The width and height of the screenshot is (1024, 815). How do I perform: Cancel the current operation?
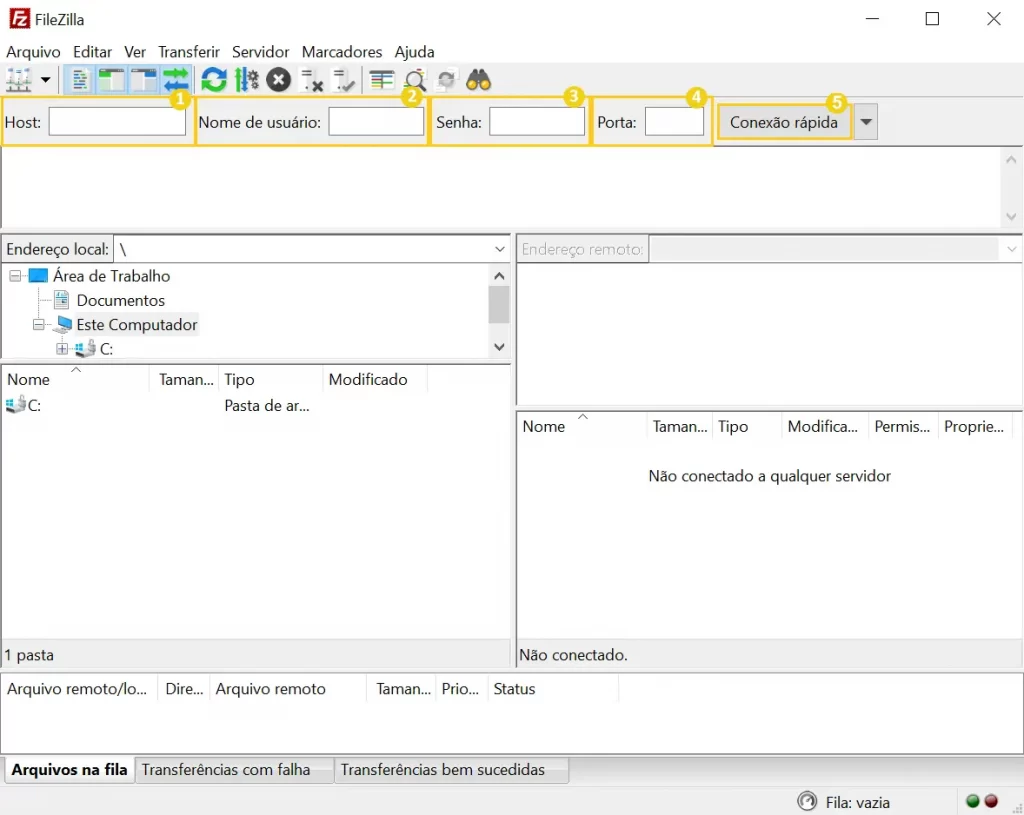pos(279,80)
